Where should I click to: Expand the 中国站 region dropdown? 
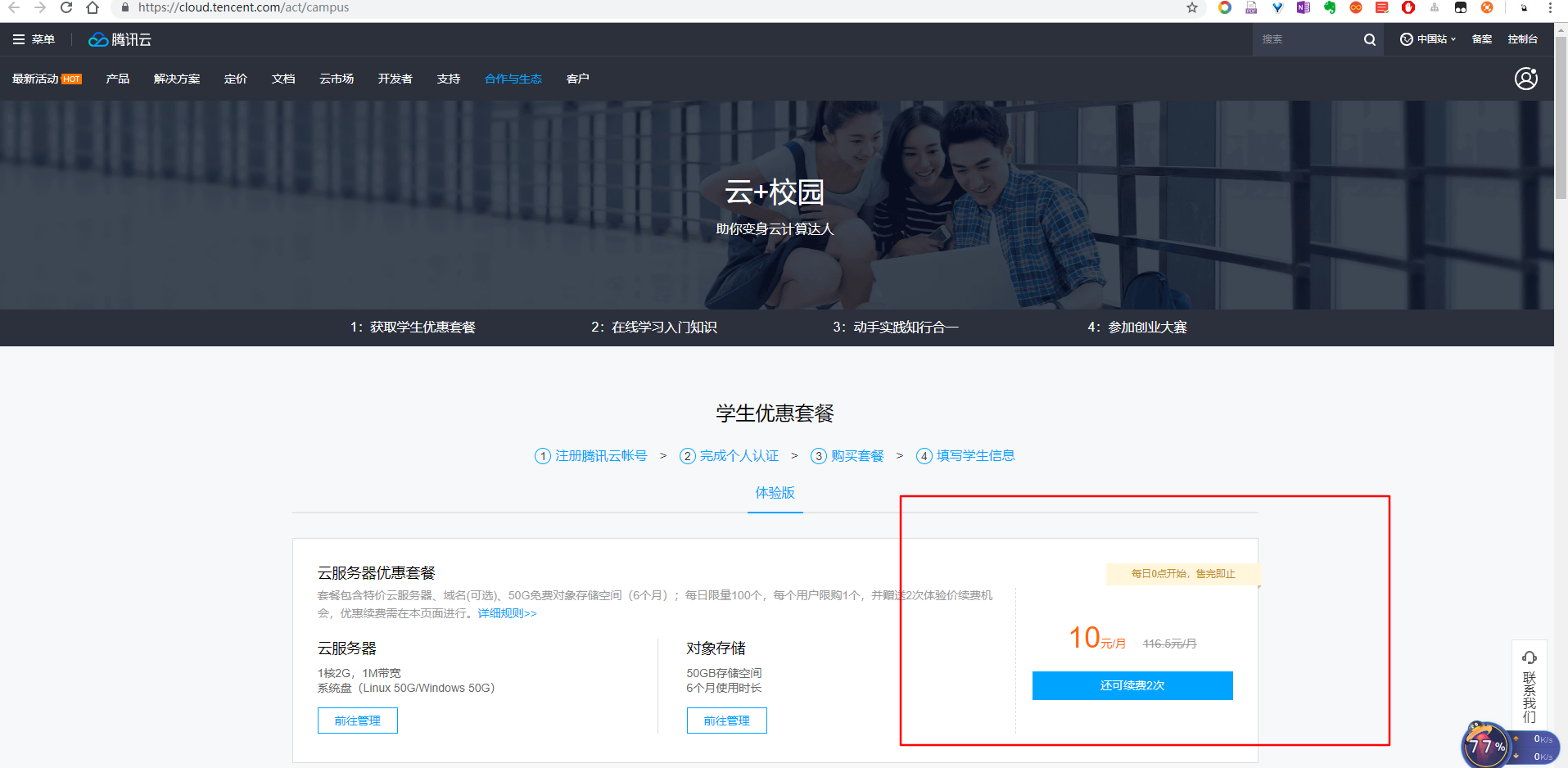point(1428,39)
